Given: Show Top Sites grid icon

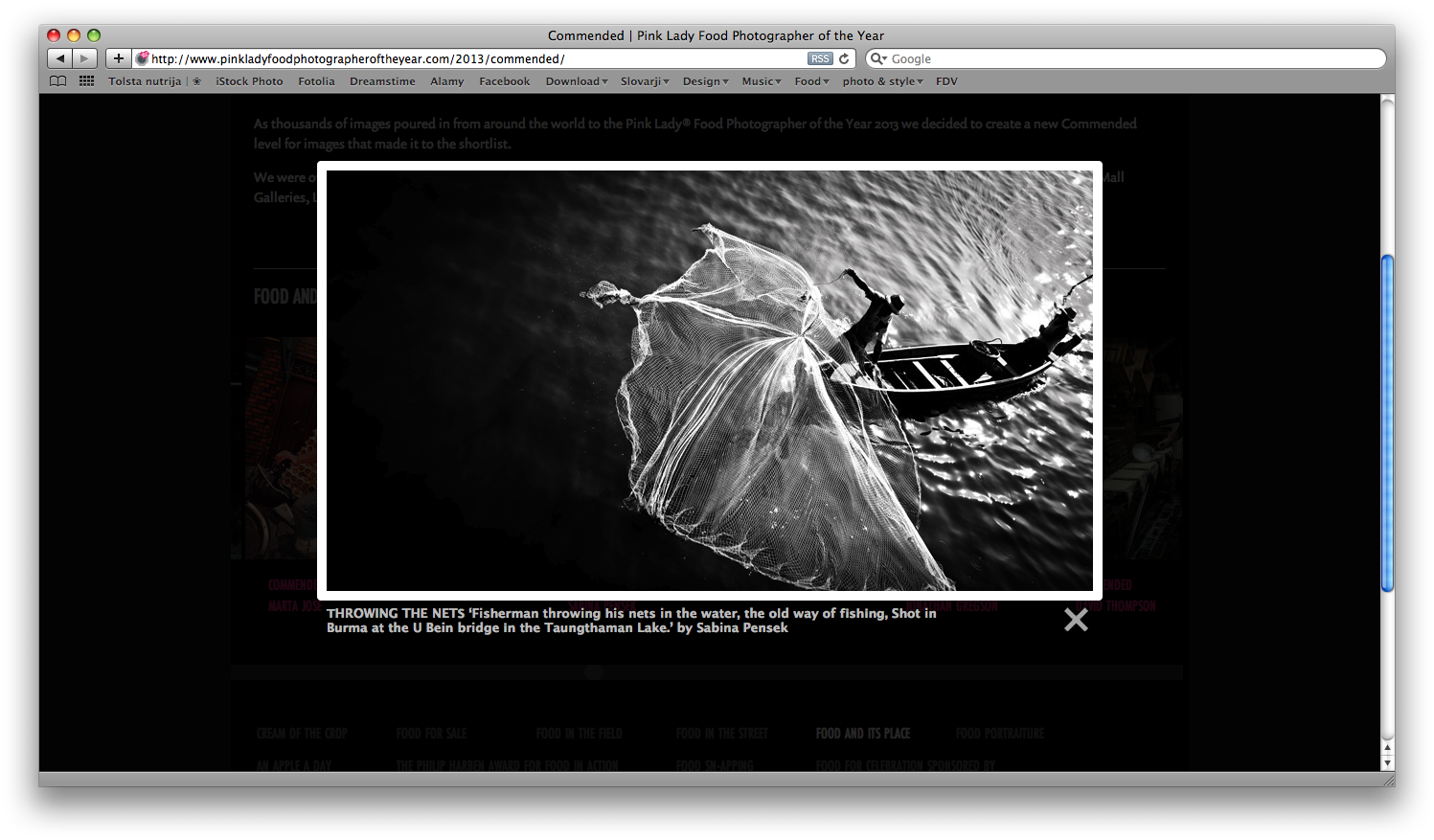Looking at the screenshot, I should [x=87, y=81].
